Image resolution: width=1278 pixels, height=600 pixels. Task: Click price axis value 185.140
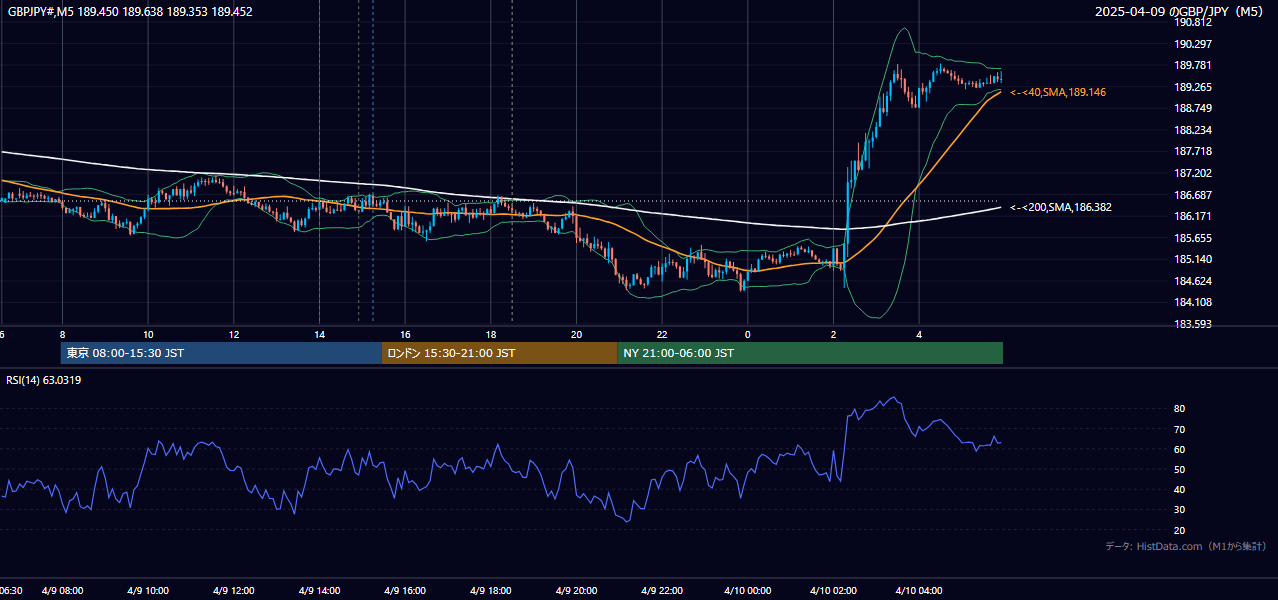point(1193,259)
